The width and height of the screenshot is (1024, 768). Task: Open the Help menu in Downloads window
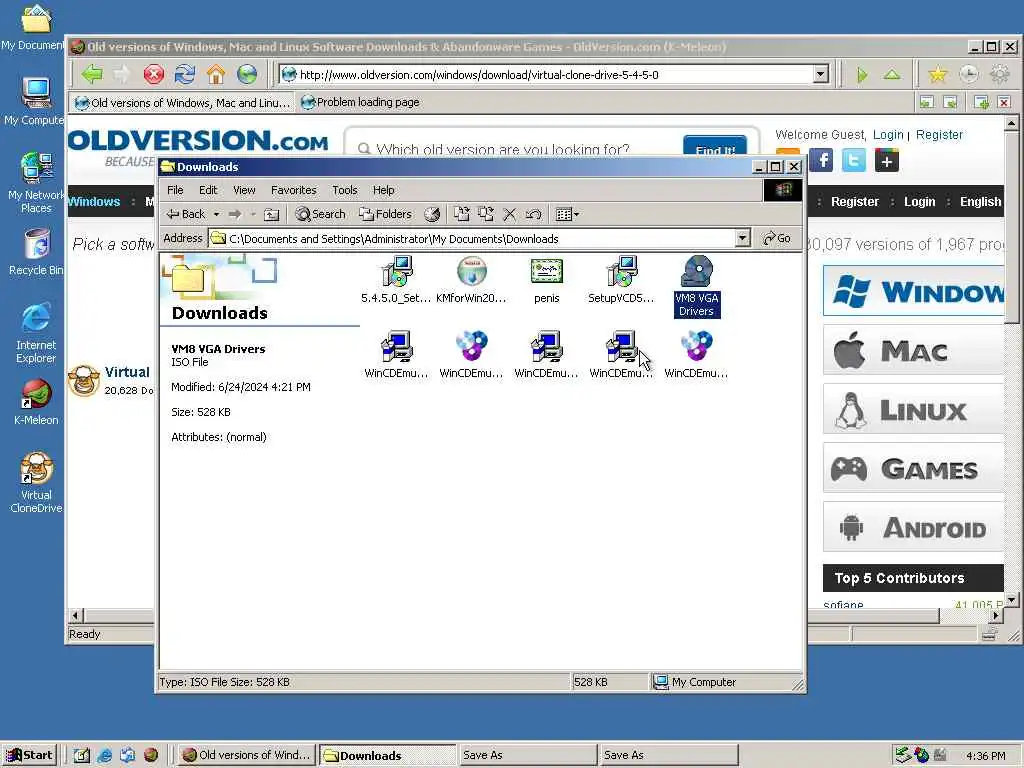click(x=383, y=190)
